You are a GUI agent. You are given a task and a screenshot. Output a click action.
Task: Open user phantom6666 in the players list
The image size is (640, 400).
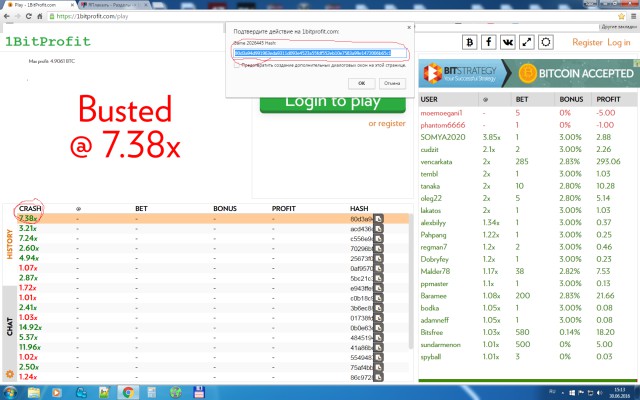(443, 125)
